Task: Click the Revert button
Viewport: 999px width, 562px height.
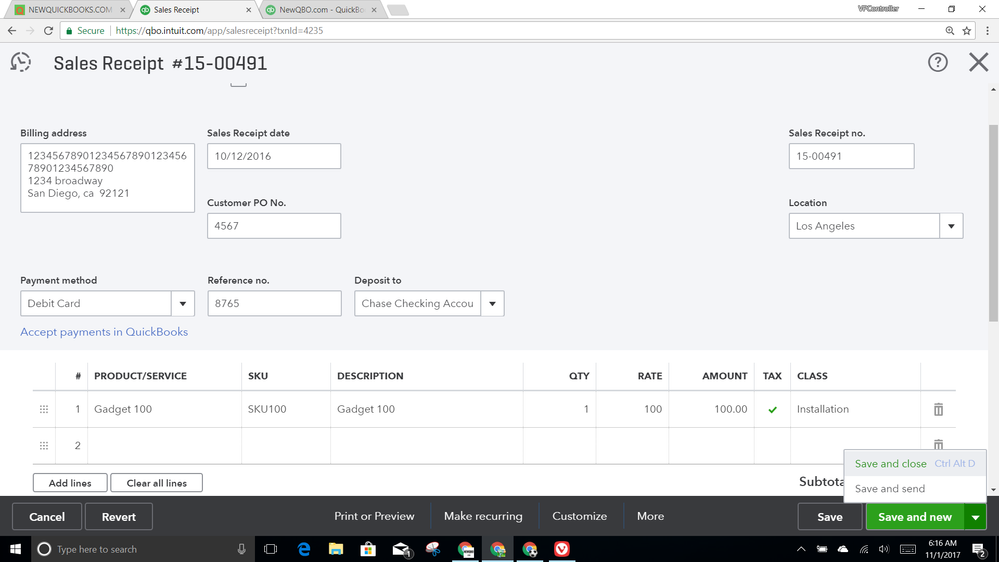Action: pyautogui.click(x=119, y=517)
